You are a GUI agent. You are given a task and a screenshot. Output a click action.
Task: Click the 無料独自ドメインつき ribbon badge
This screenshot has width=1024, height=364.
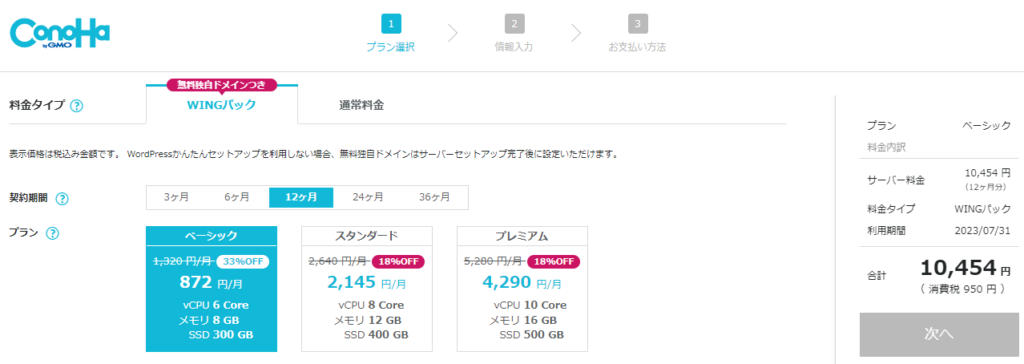tap(222, 85)
